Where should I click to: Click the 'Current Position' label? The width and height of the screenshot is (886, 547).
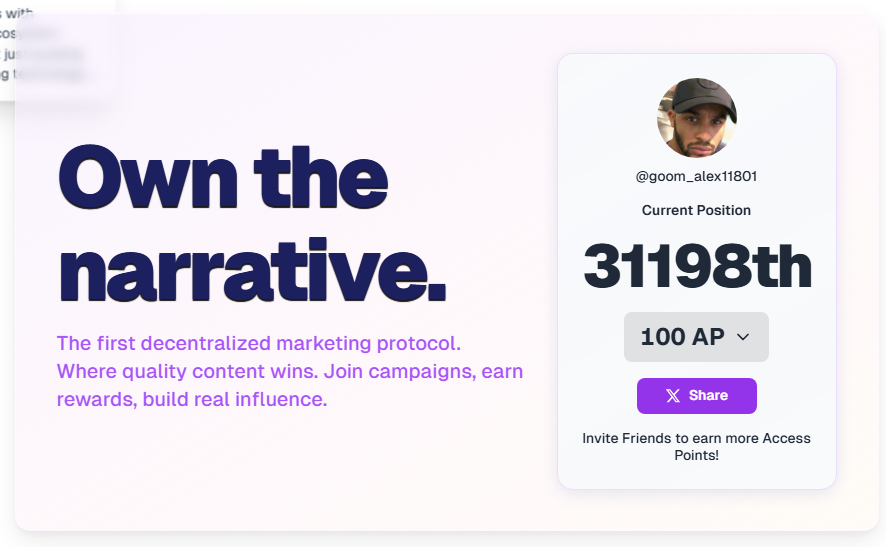pos(696,210)
